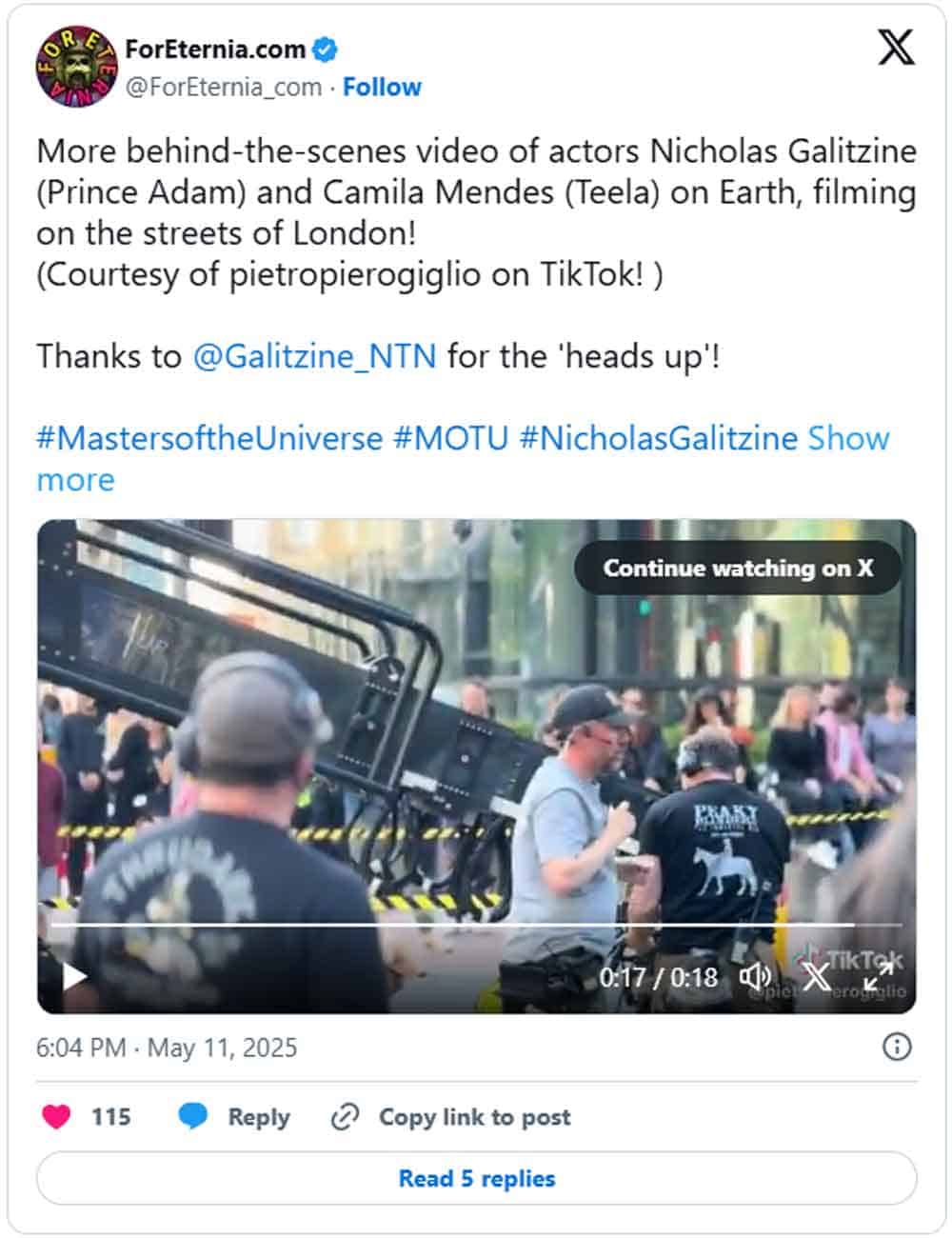Open the #MastersoftheUniverse hashtag
The image size is (952, 1238).
(209, 439)
